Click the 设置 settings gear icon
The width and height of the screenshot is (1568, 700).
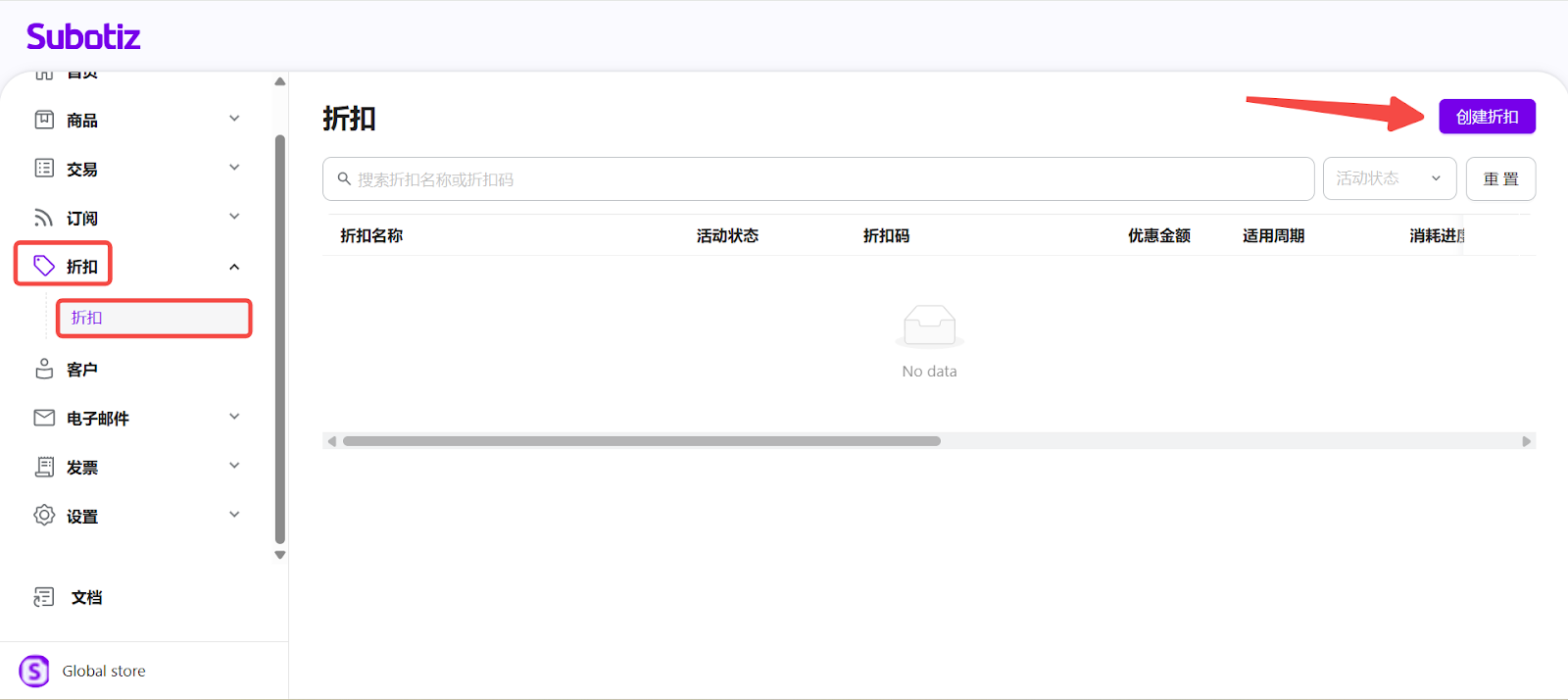coord(44,516)
